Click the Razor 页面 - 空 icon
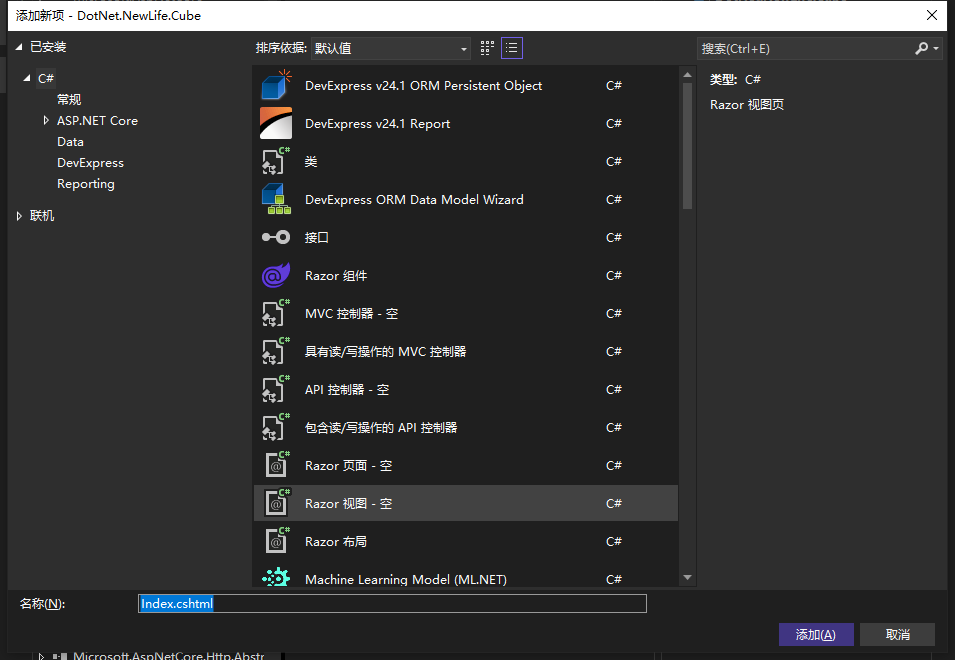Image resolution: width=955 pixels, height=660 pixels. (x=278, y=465)
